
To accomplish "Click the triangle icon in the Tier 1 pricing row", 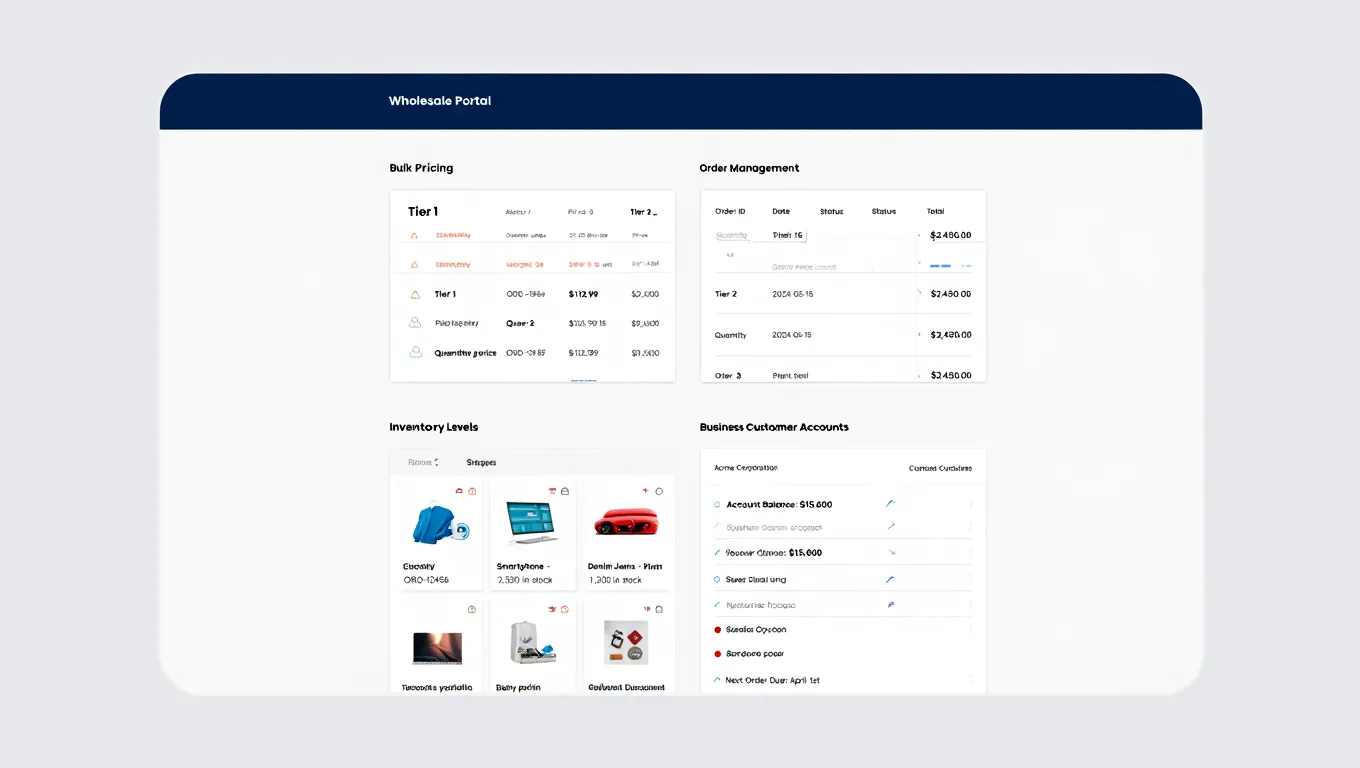I will [415, 295].
